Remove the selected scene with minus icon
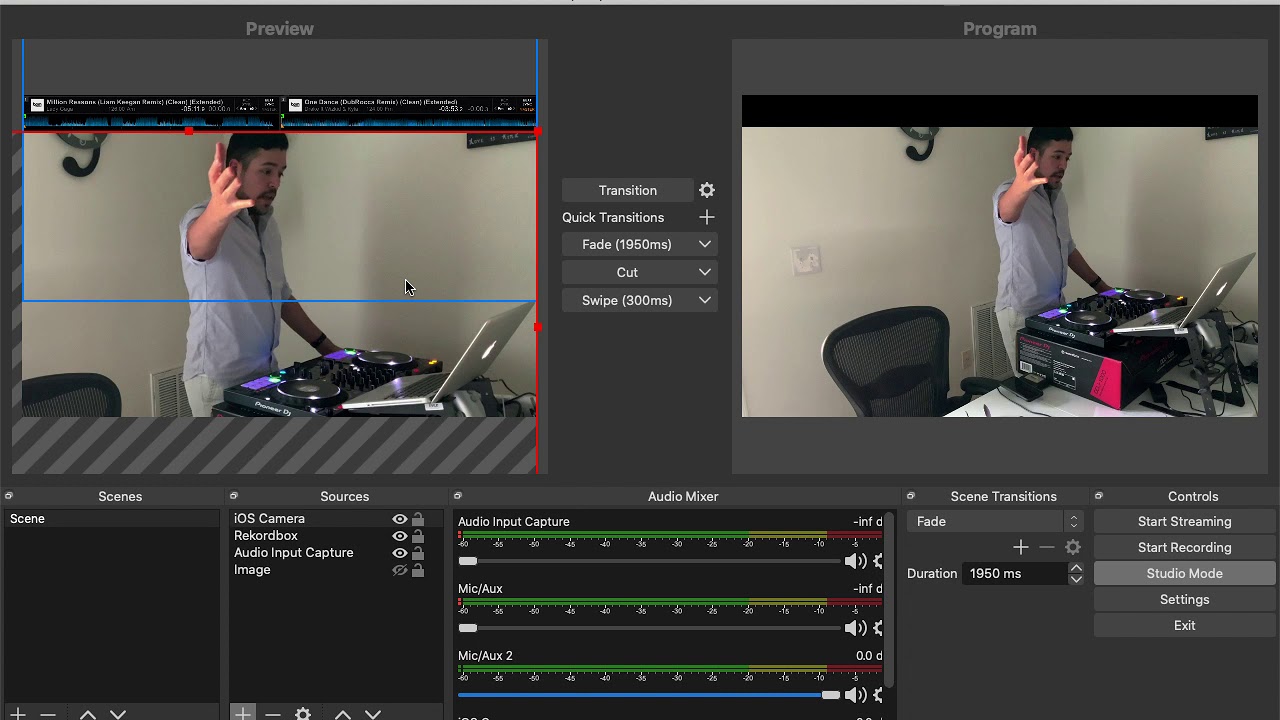Screen dimensions: 1280x720 click(x=47, y=714)
